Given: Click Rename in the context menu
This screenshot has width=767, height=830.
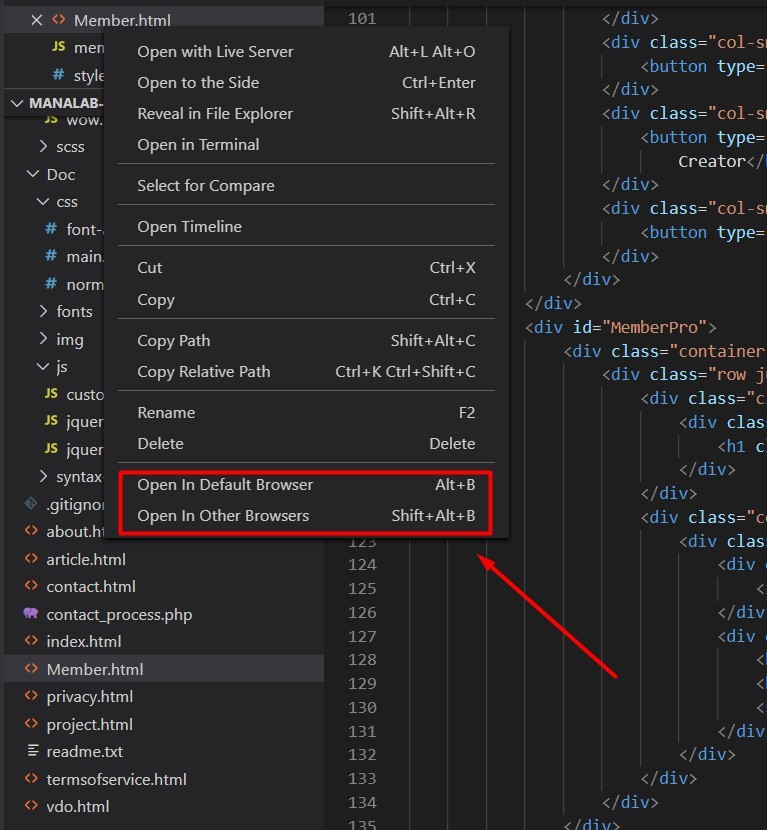Looking at the screenshot, I should 166,413.
